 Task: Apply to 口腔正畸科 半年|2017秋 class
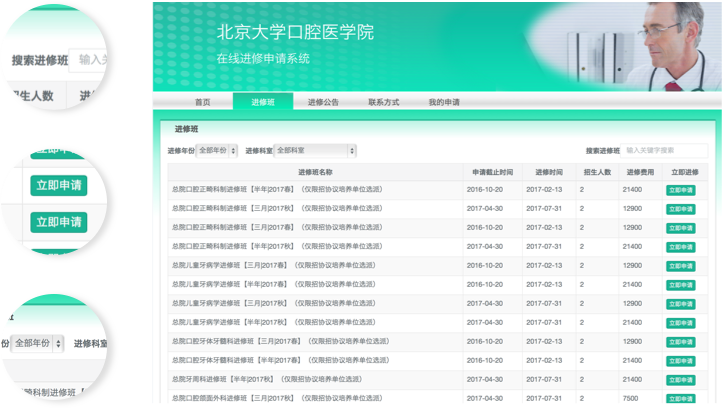[x=681, y=247]
